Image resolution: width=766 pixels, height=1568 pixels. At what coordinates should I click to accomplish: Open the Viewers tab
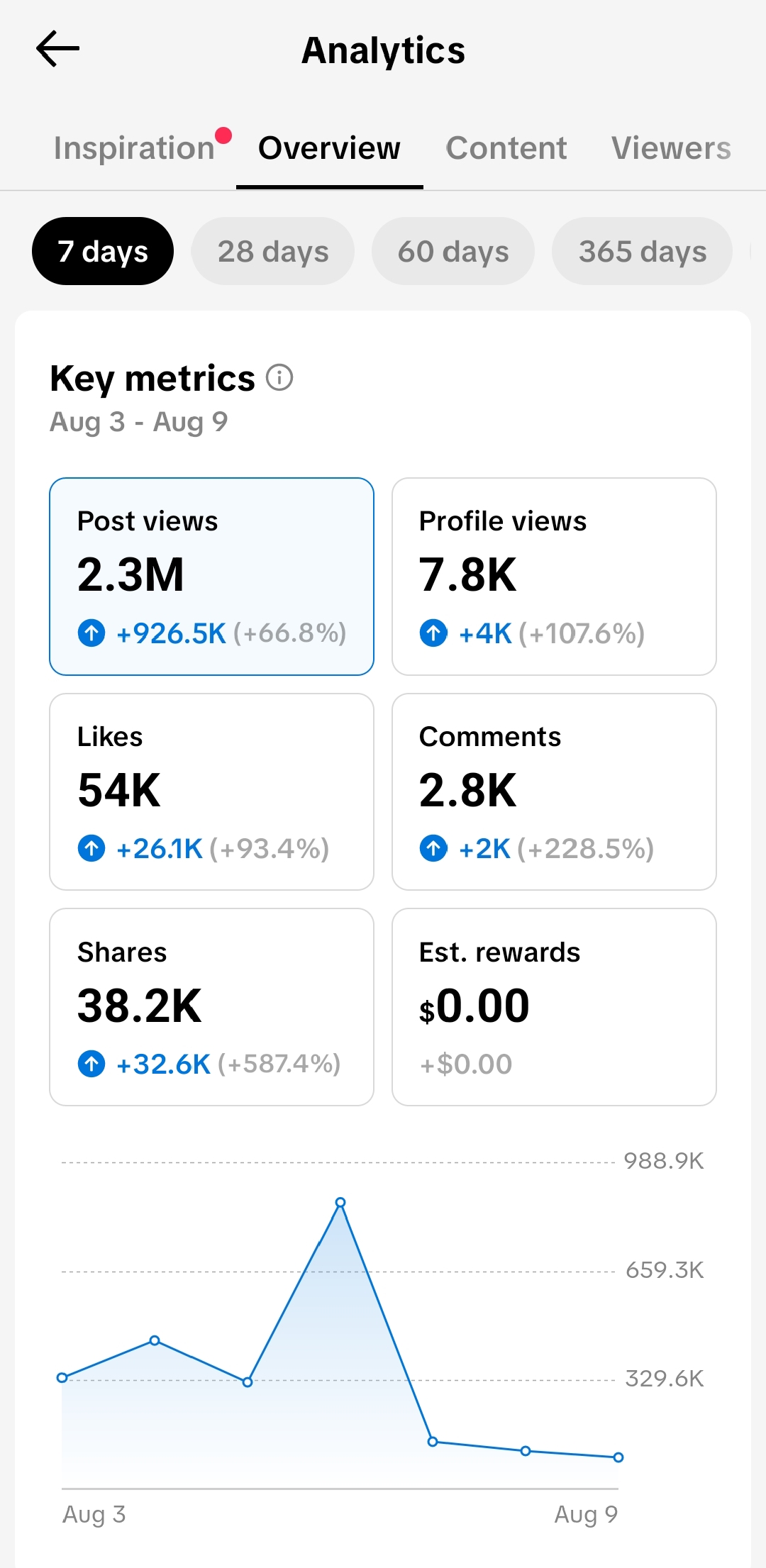[x=671, y=148]
